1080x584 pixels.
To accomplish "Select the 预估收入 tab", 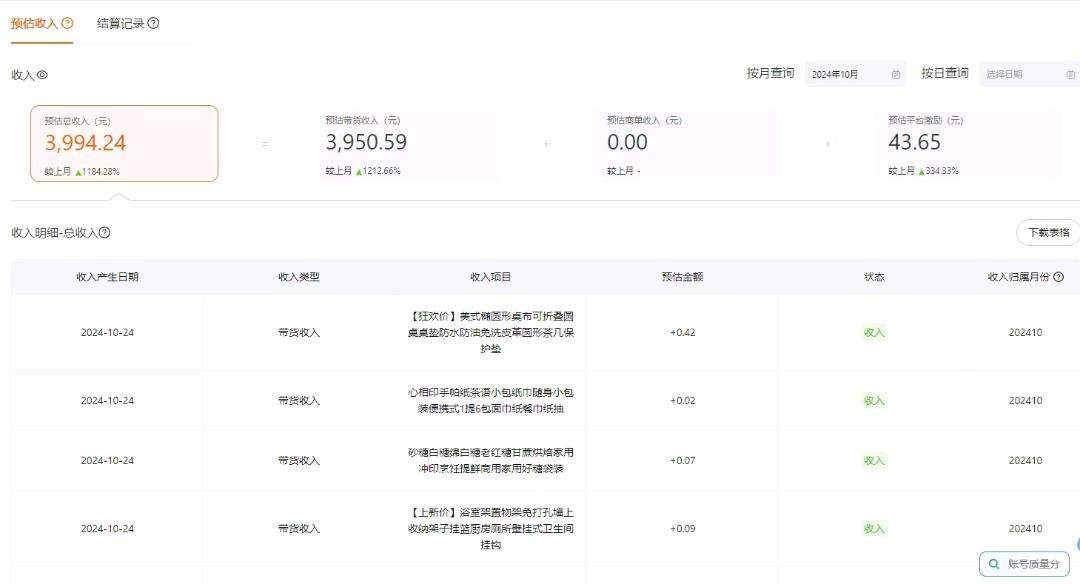I will pos(35,23).
